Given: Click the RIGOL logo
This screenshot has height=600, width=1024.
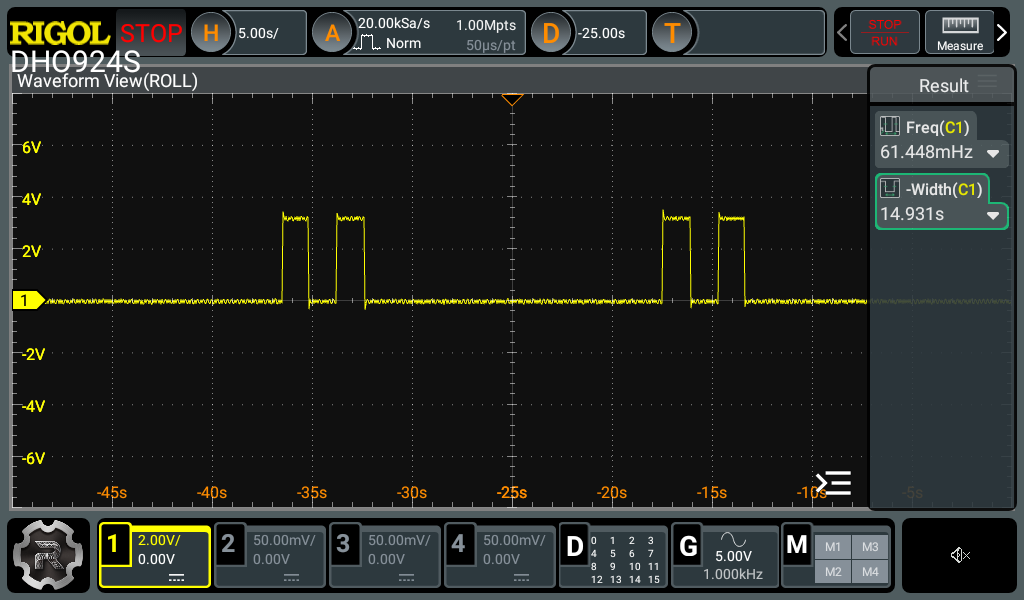Looking at the screenshot, I should click(59, 33).
